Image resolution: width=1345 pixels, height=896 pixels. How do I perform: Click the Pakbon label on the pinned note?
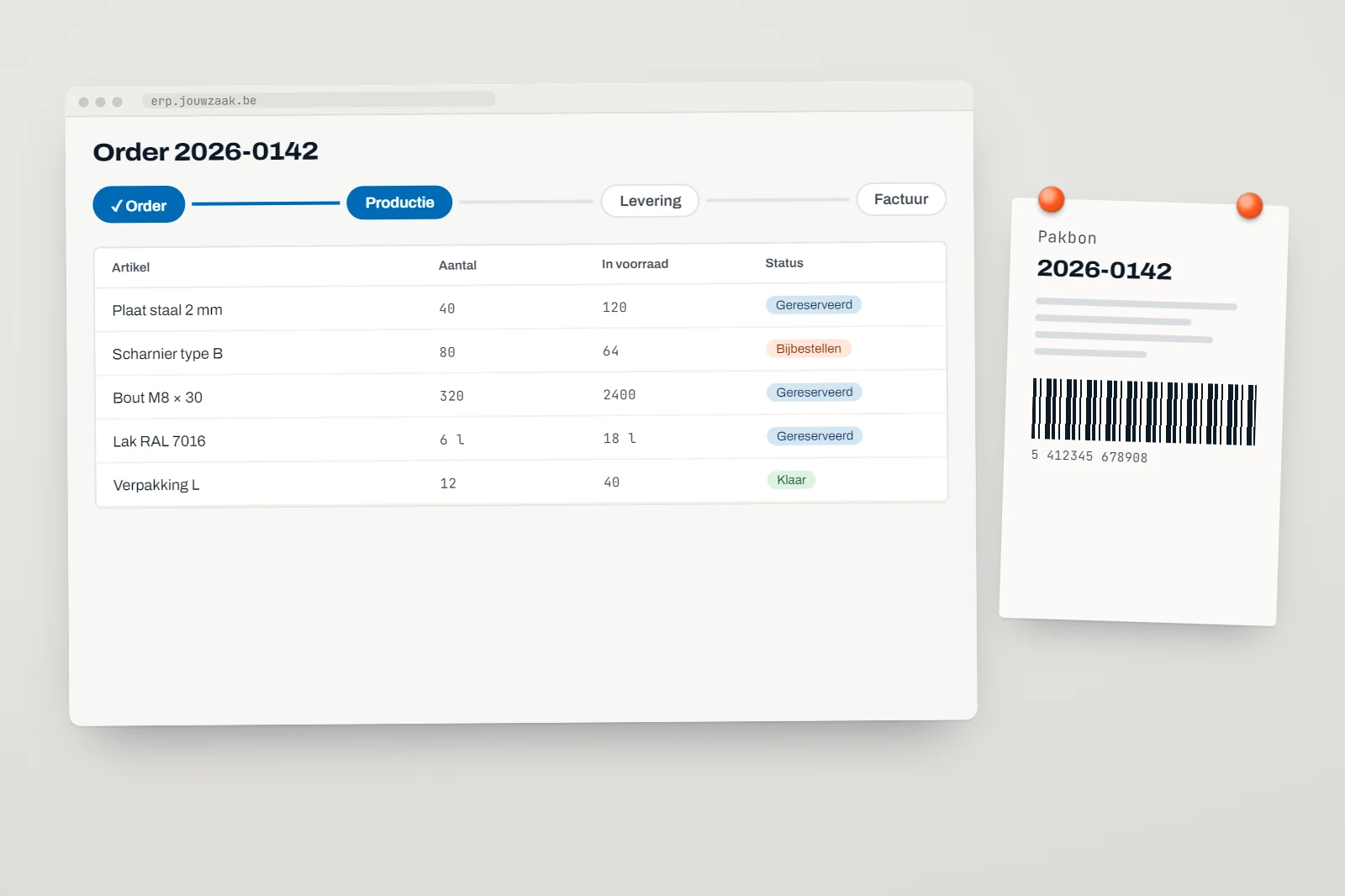[1067, 237]
